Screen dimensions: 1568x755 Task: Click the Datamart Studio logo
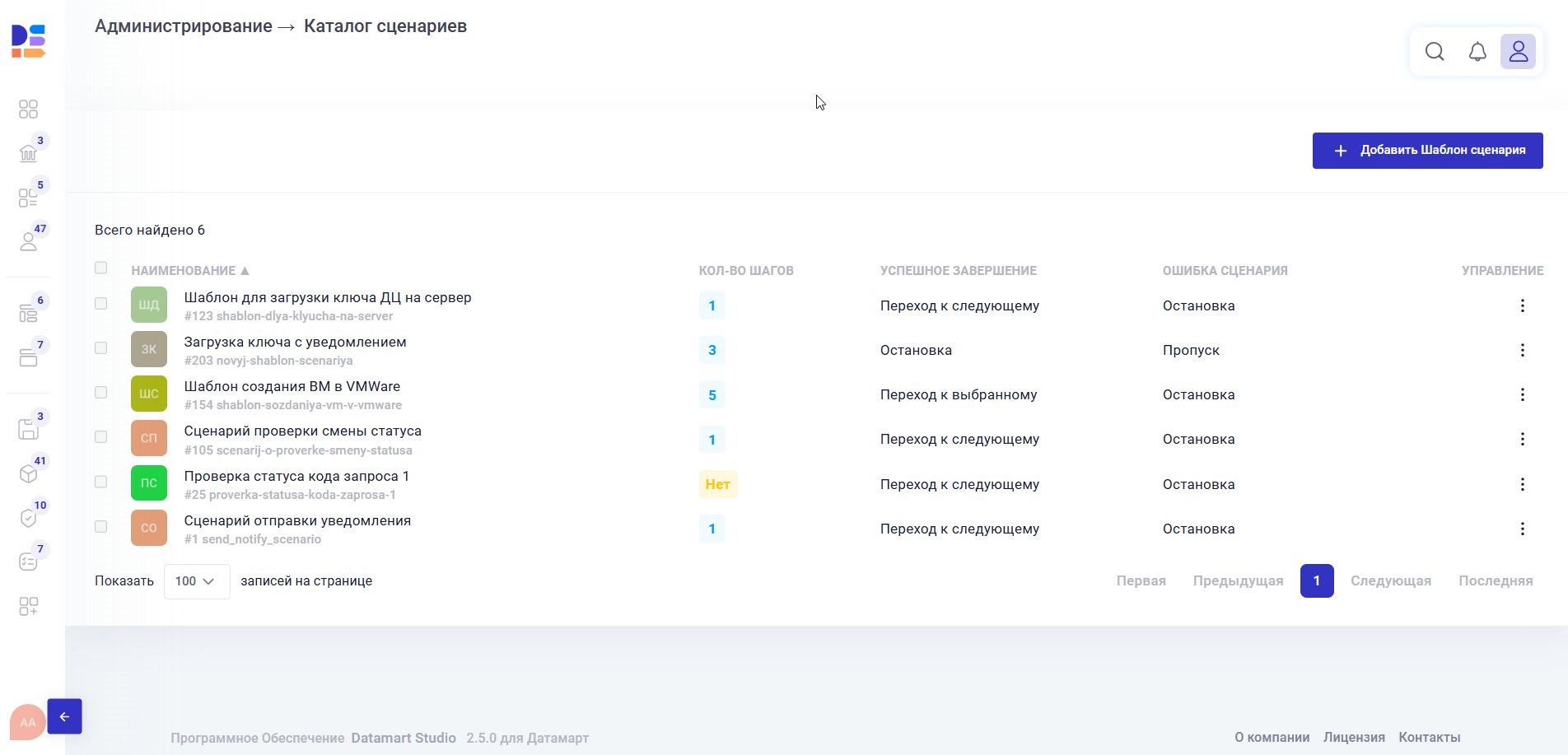(x=29, y=41)
